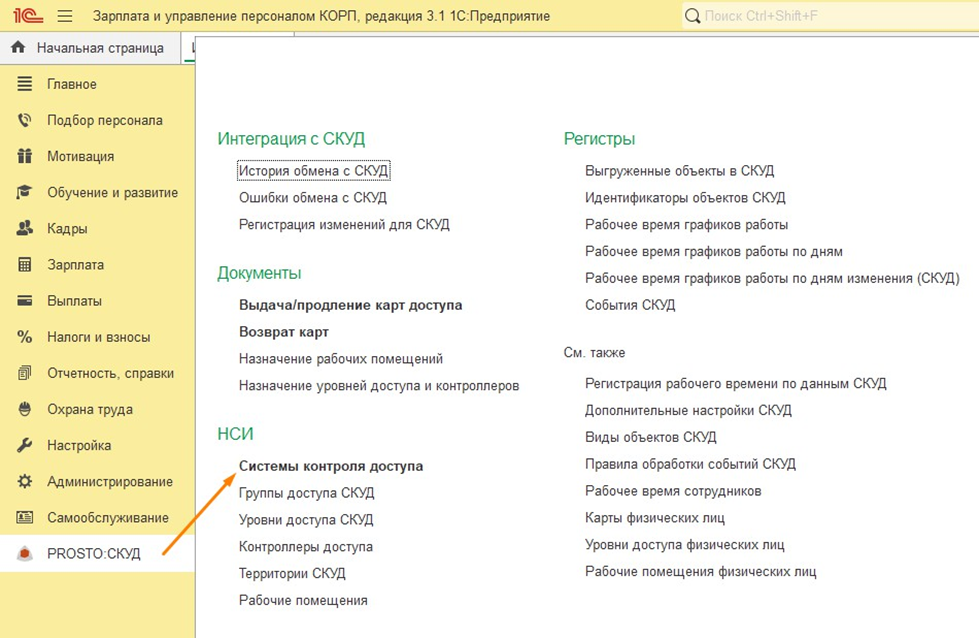
Task: Open Территории СКУД
Action: 292,574
